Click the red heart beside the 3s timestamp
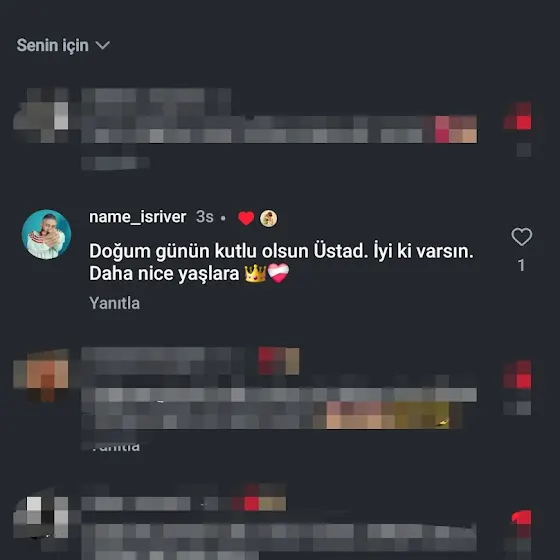Image resolution: width=560 pixels, height=560 pixels. (246, 218)
